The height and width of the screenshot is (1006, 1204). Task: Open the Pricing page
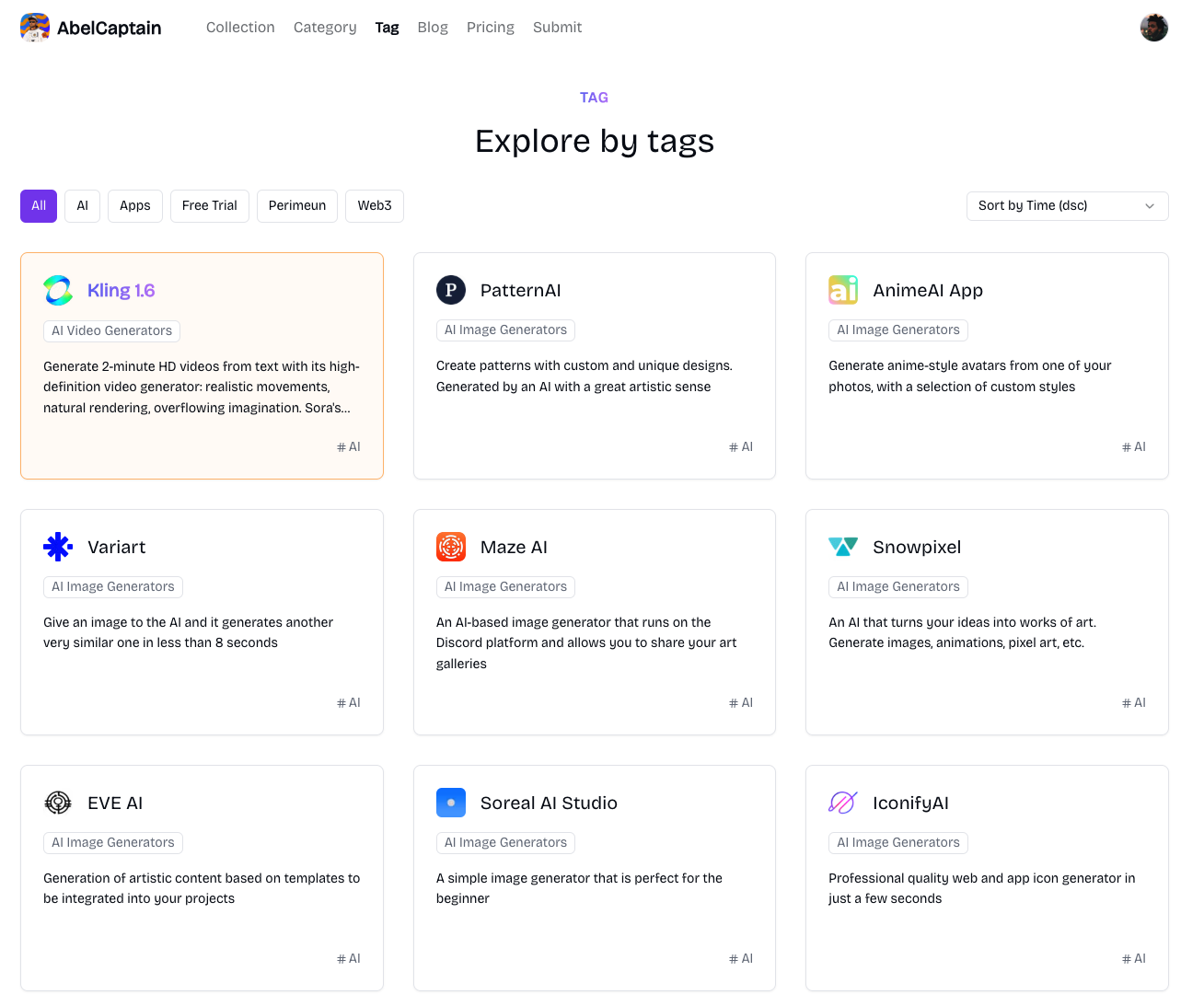click(491, 28)
